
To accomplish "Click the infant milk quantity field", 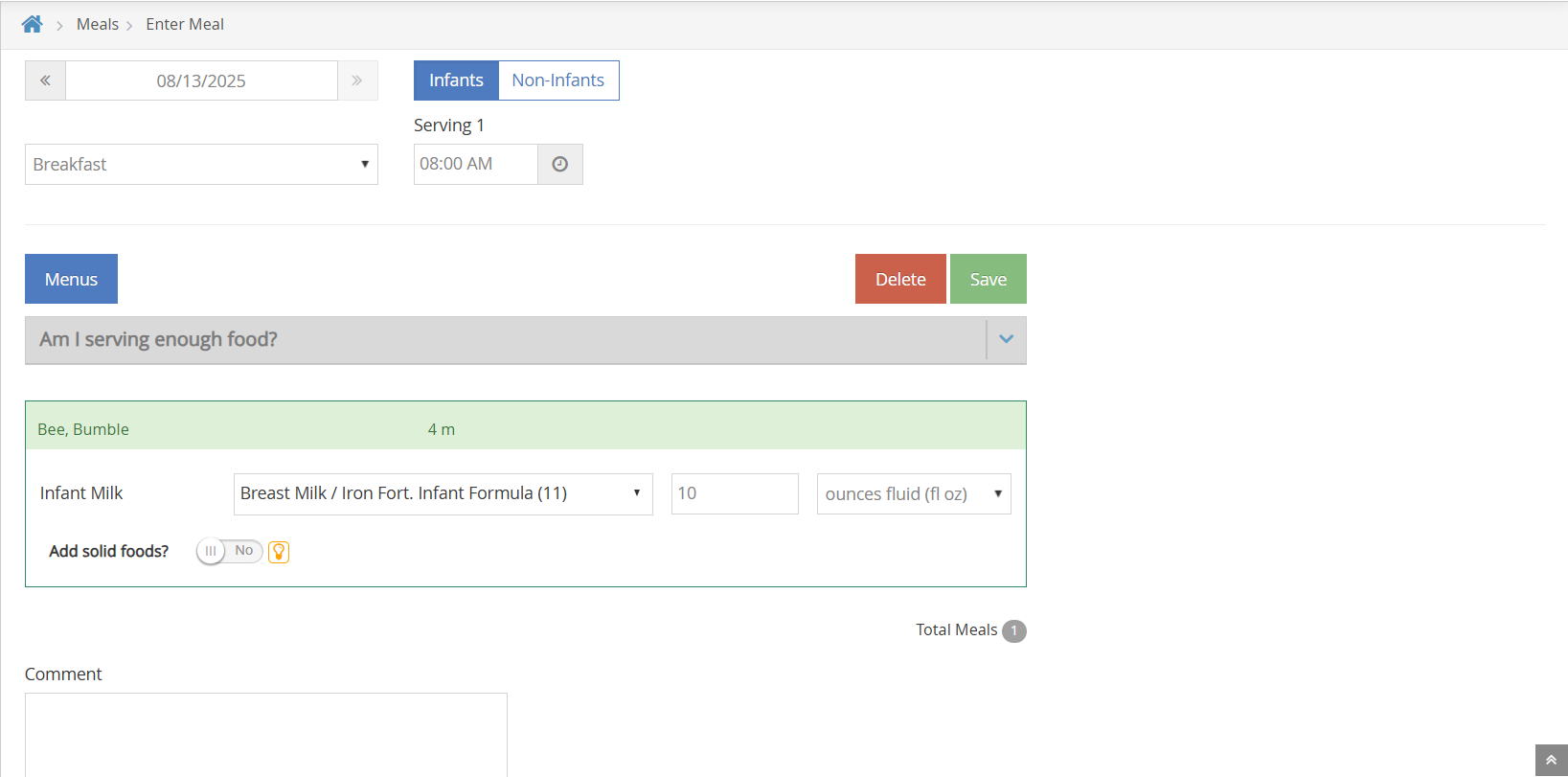I will [x=735, y=493].
